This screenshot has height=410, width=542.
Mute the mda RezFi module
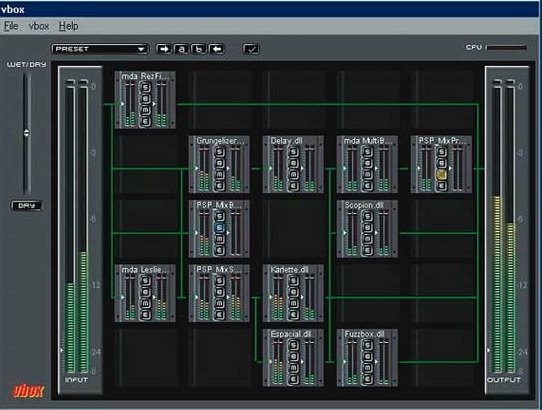point(146,110)
